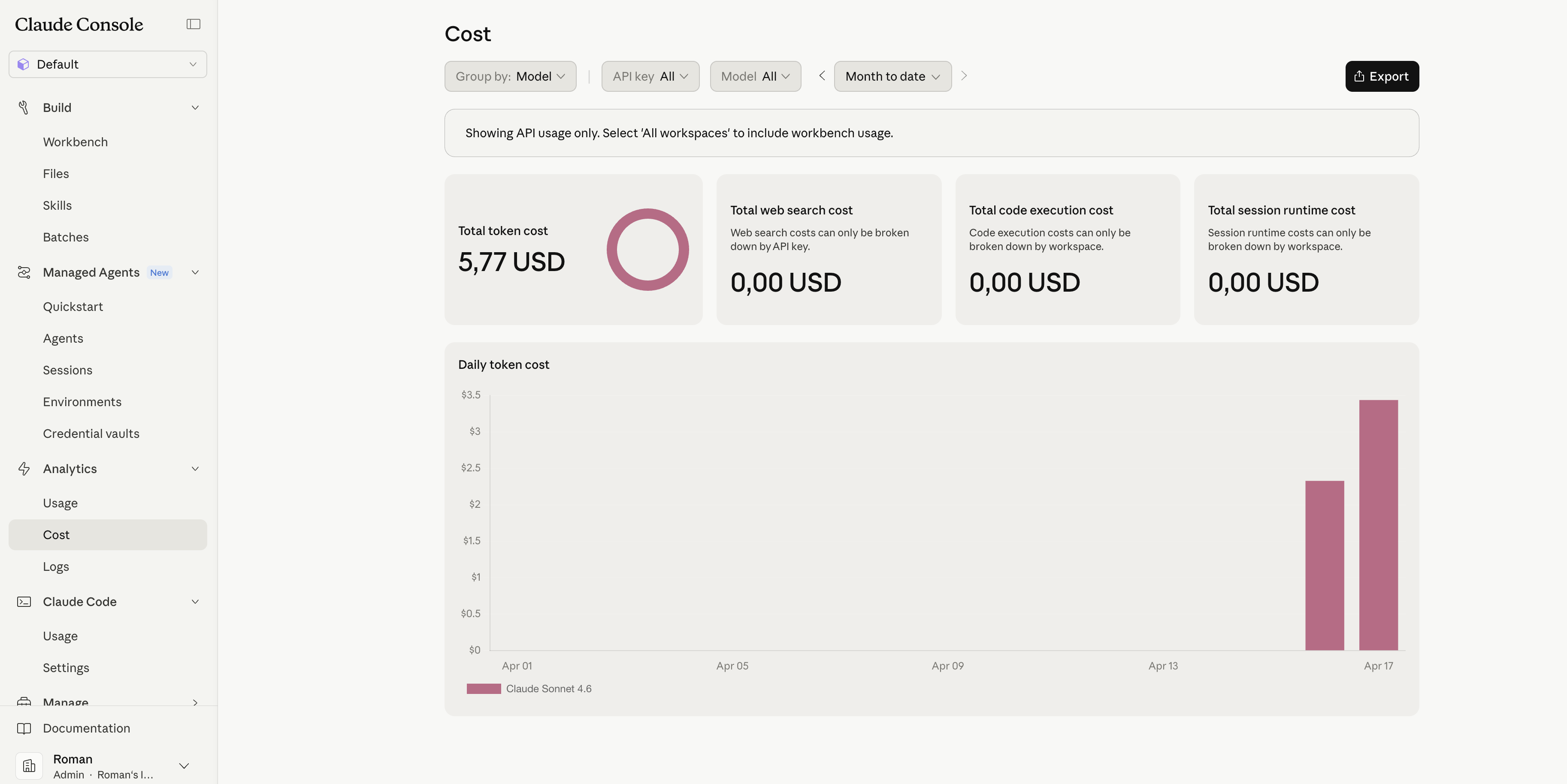Click the shorter bar before Apr 17
The width and height of the screenshot is (1567, 784).
coord(1324,566)
